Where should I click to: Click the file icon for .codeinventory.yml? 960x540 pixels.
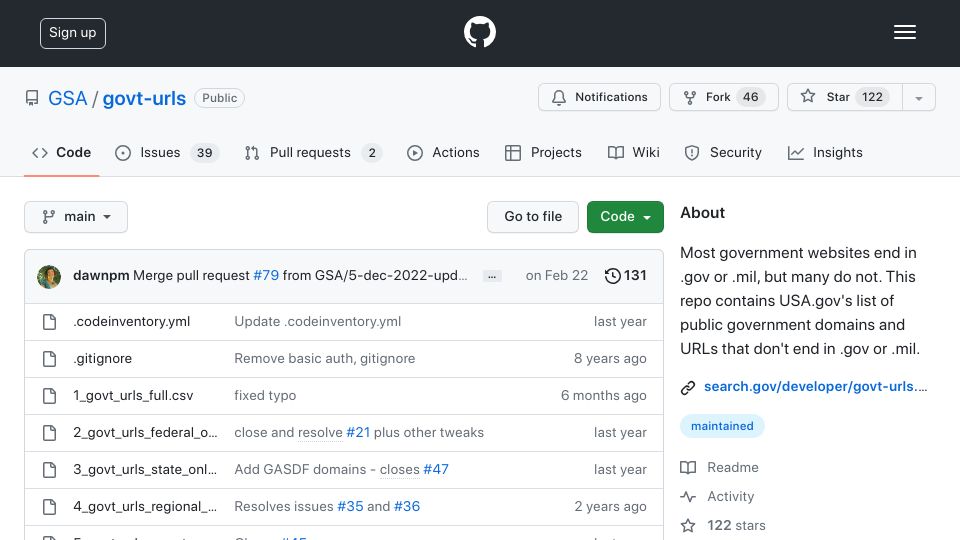[x=50, y=321]
